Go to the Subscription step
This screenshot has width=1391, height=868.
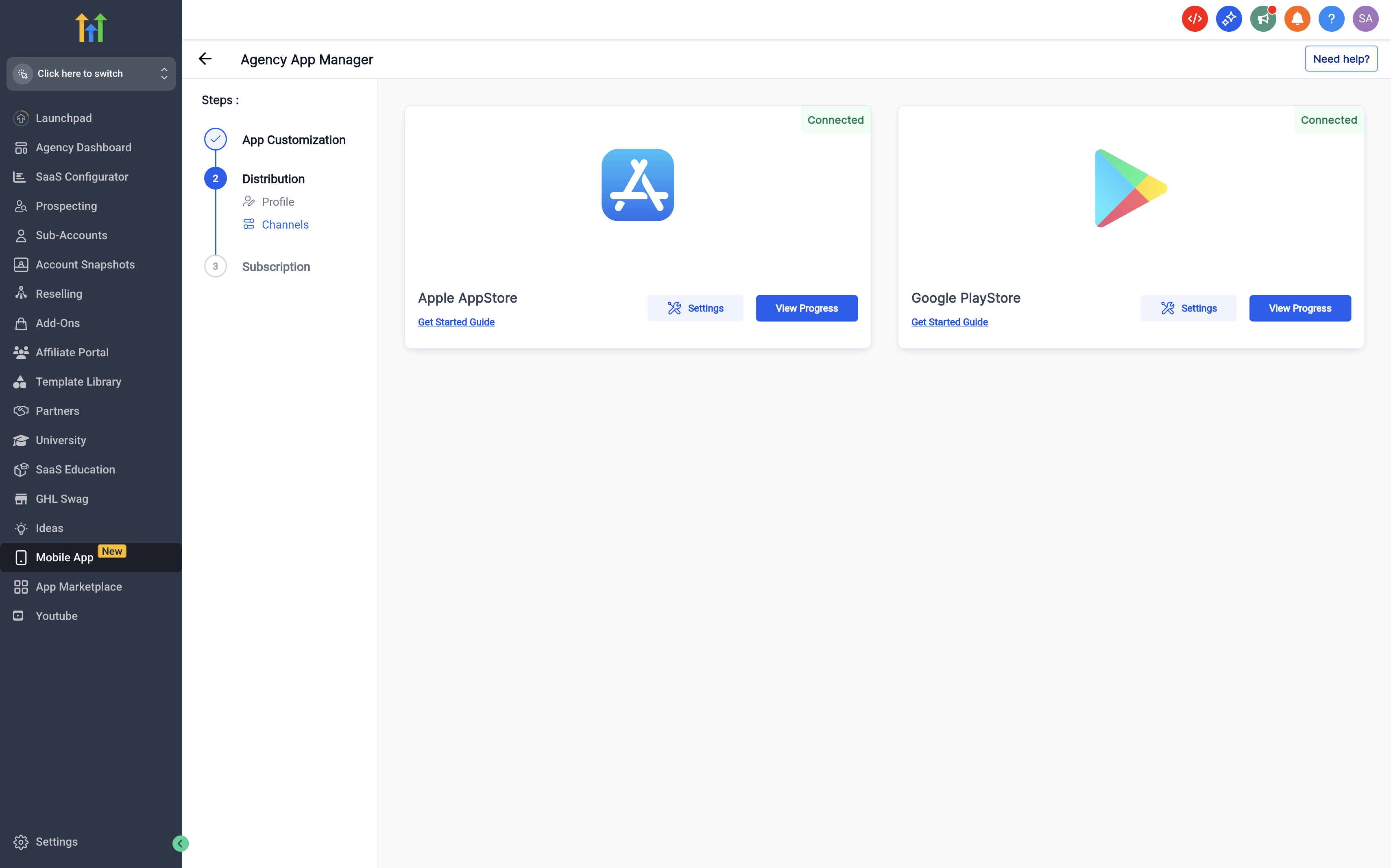276,266
